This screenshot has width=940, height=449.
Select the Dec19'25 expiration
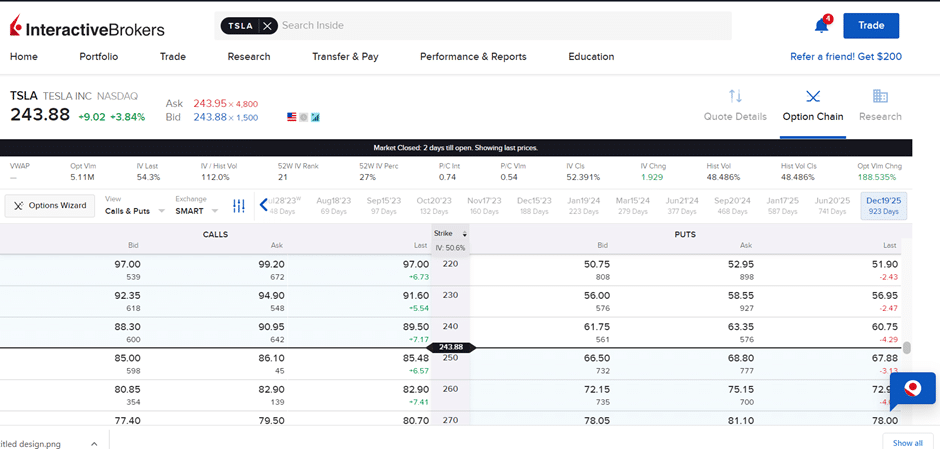(x=884, y=206)
